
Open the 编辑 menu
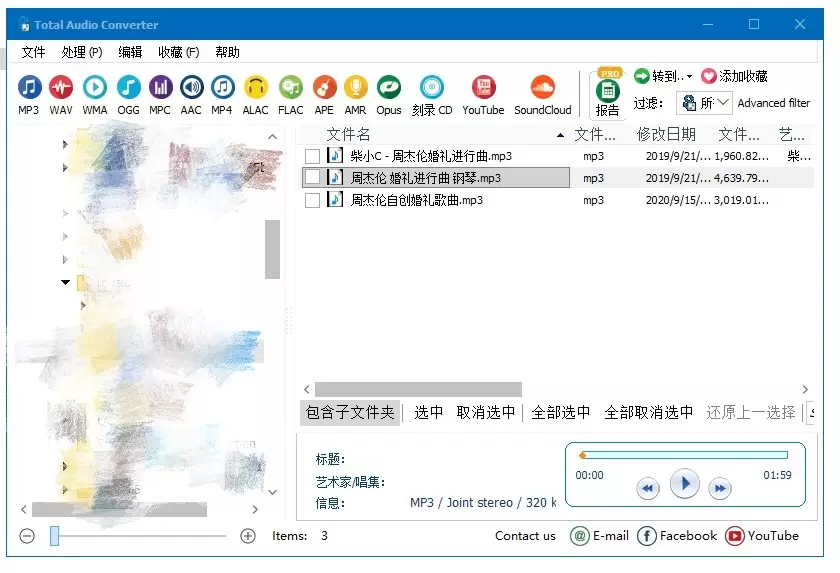(x=130, y=52)
